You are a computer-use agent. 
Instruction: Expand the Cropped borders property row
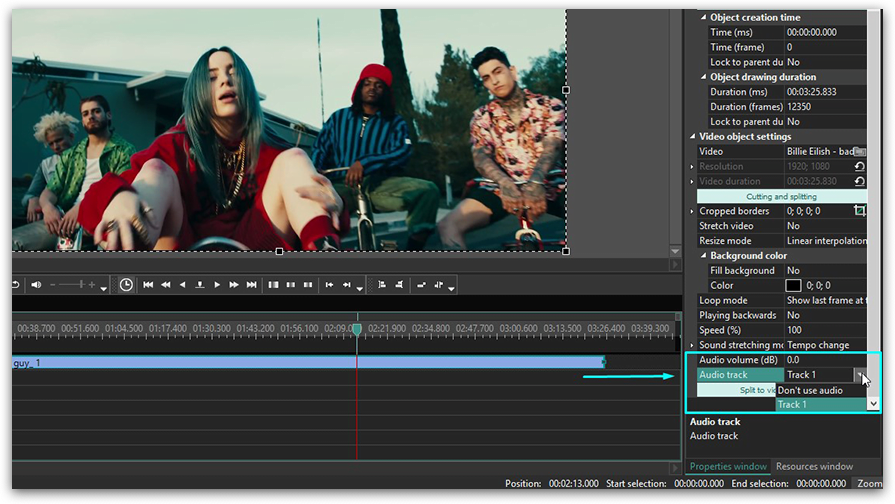point(692,211)
